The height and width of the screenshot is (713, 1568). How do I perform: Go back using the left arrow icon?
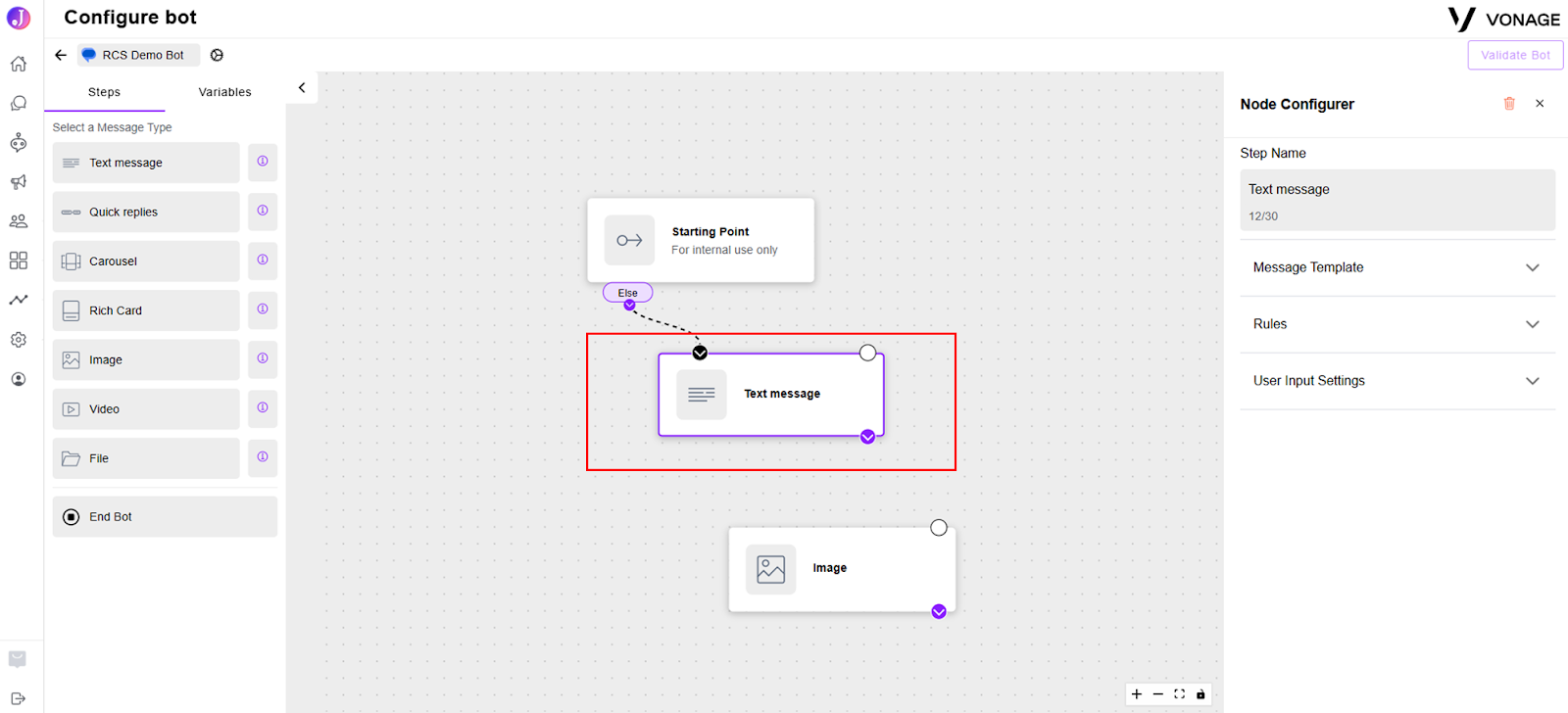tap(61, 55)
